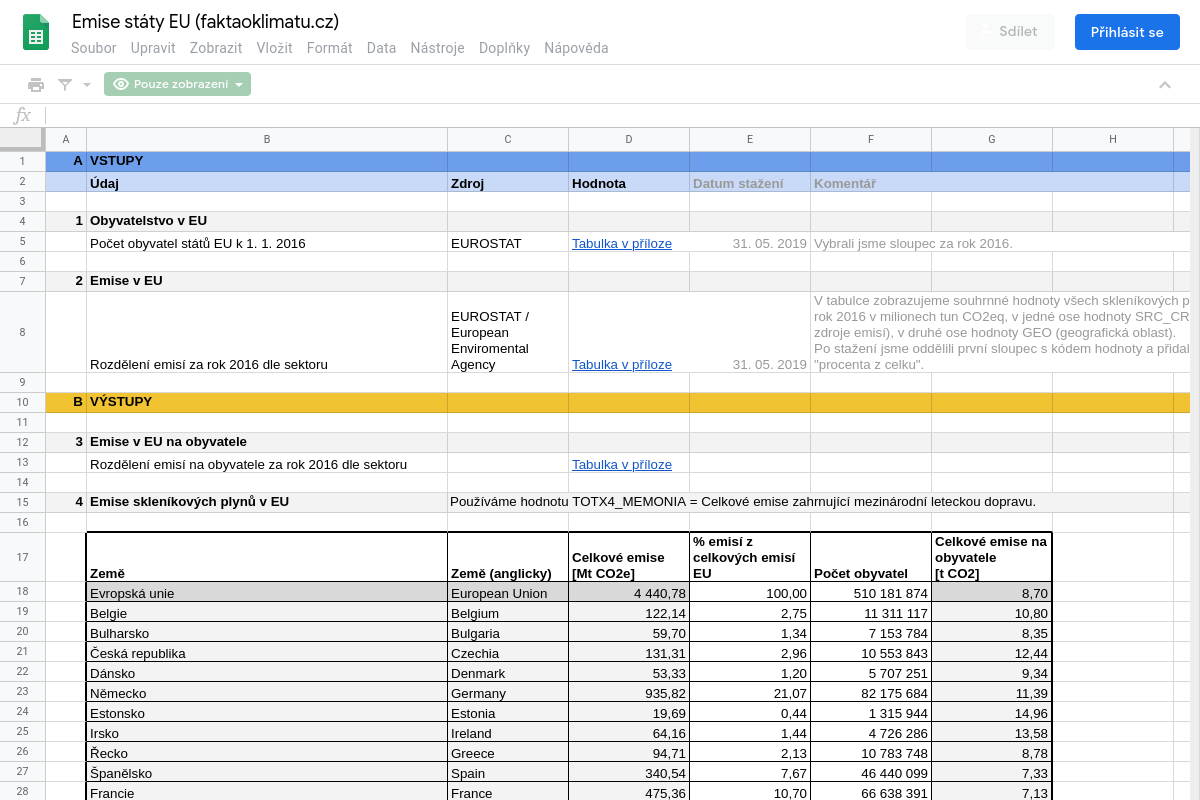Click the 'Emise v EU na obyvatele' cell

pyautogui.click(x=267, y=442)
